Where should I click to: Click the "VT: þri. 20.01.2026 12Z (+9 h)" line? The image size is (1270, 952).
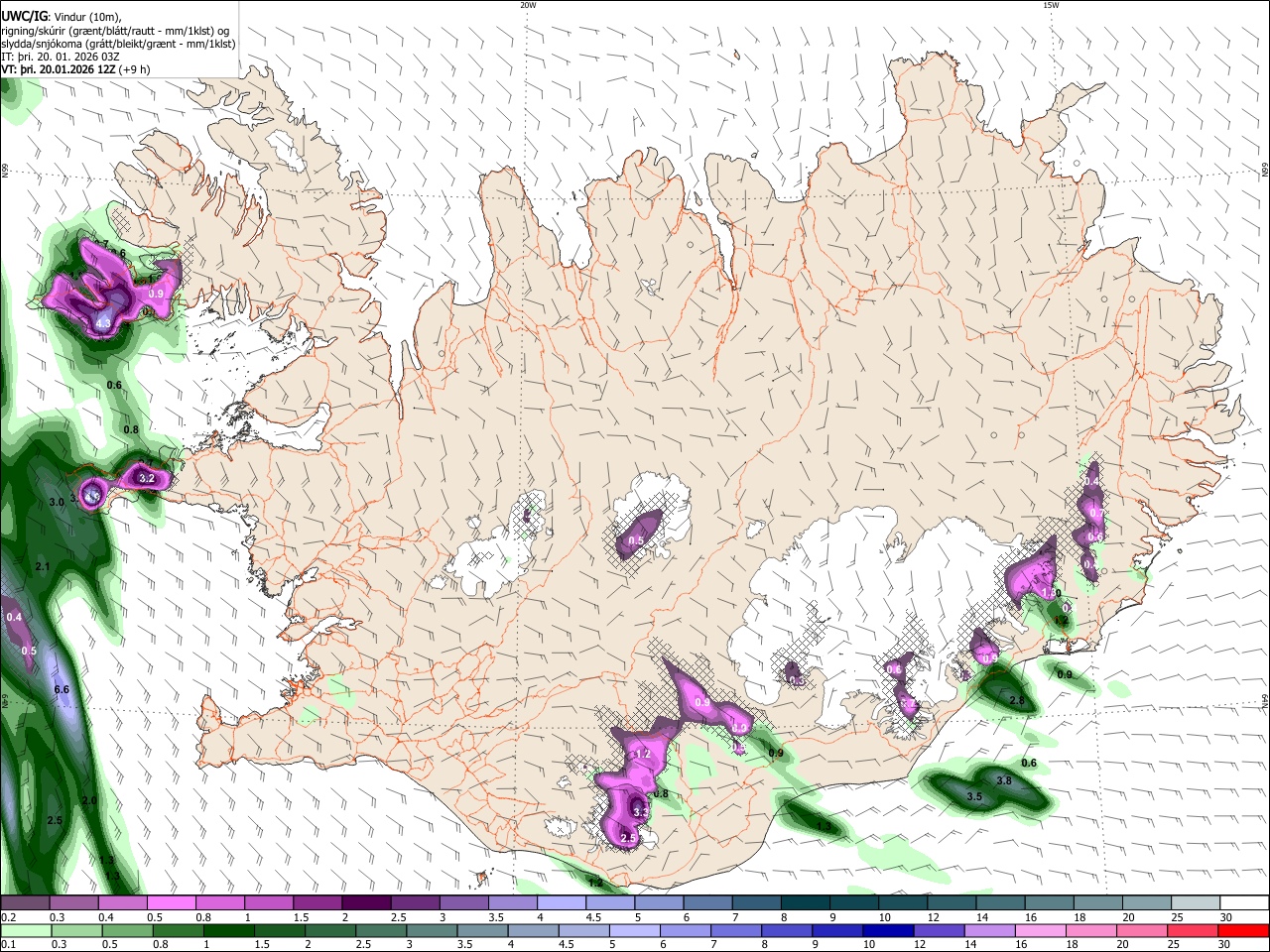pos(76,70)
